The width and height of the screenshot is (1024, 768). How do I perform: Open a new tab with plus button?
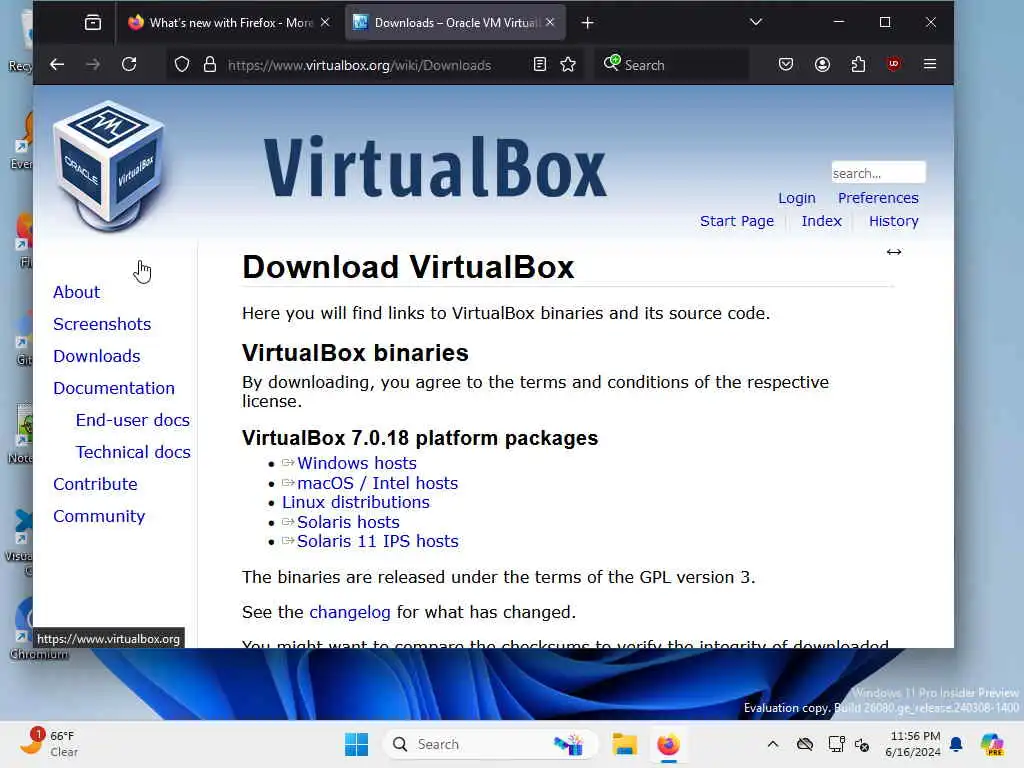pos(587,23)
